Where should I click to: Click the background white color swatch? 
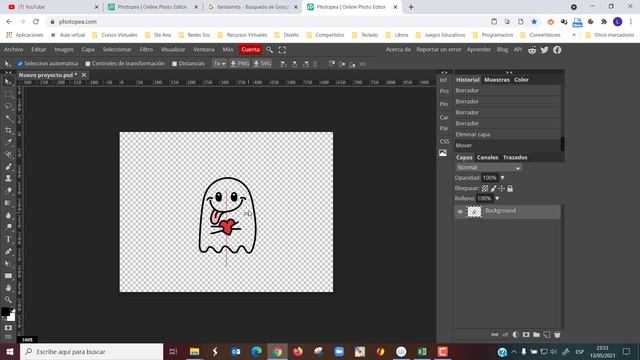click(x=12, y=318)
